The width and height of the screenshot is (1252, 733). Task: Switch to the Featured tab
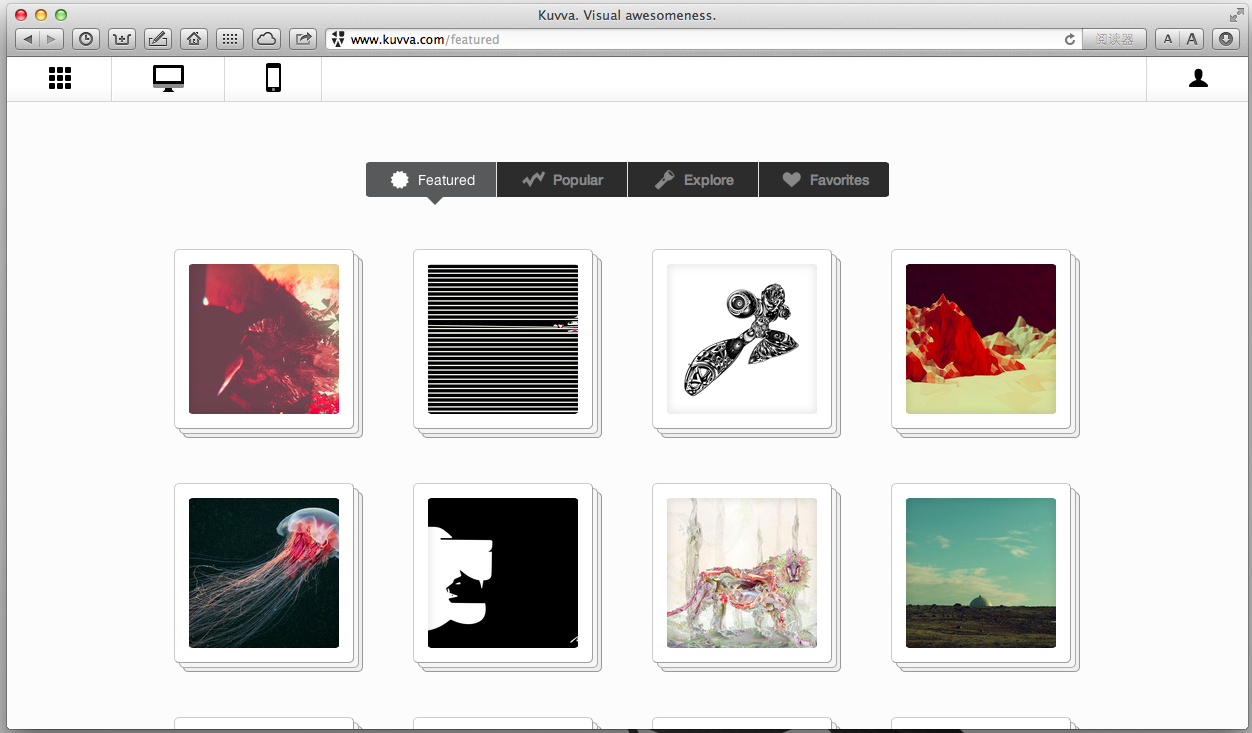pyautogui.click(x=431, y=180)
